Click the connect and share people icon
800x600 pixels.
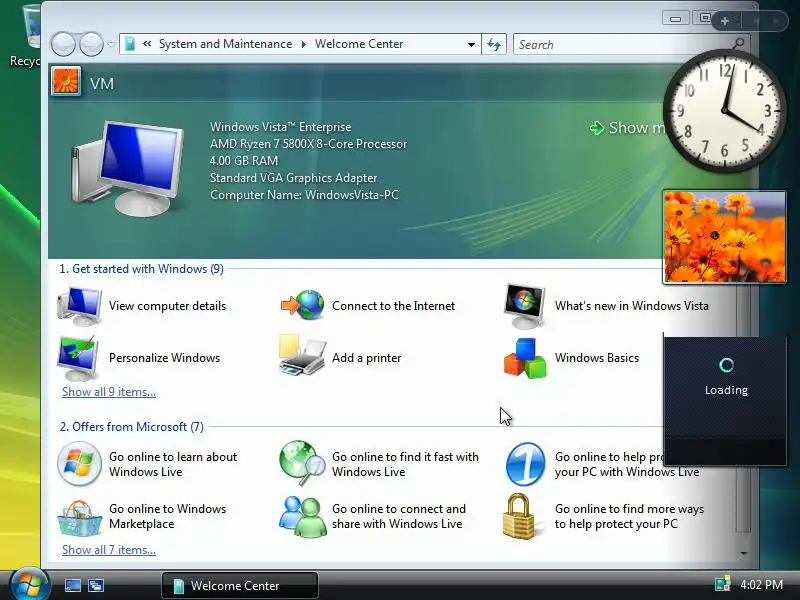tap(303, 517)
